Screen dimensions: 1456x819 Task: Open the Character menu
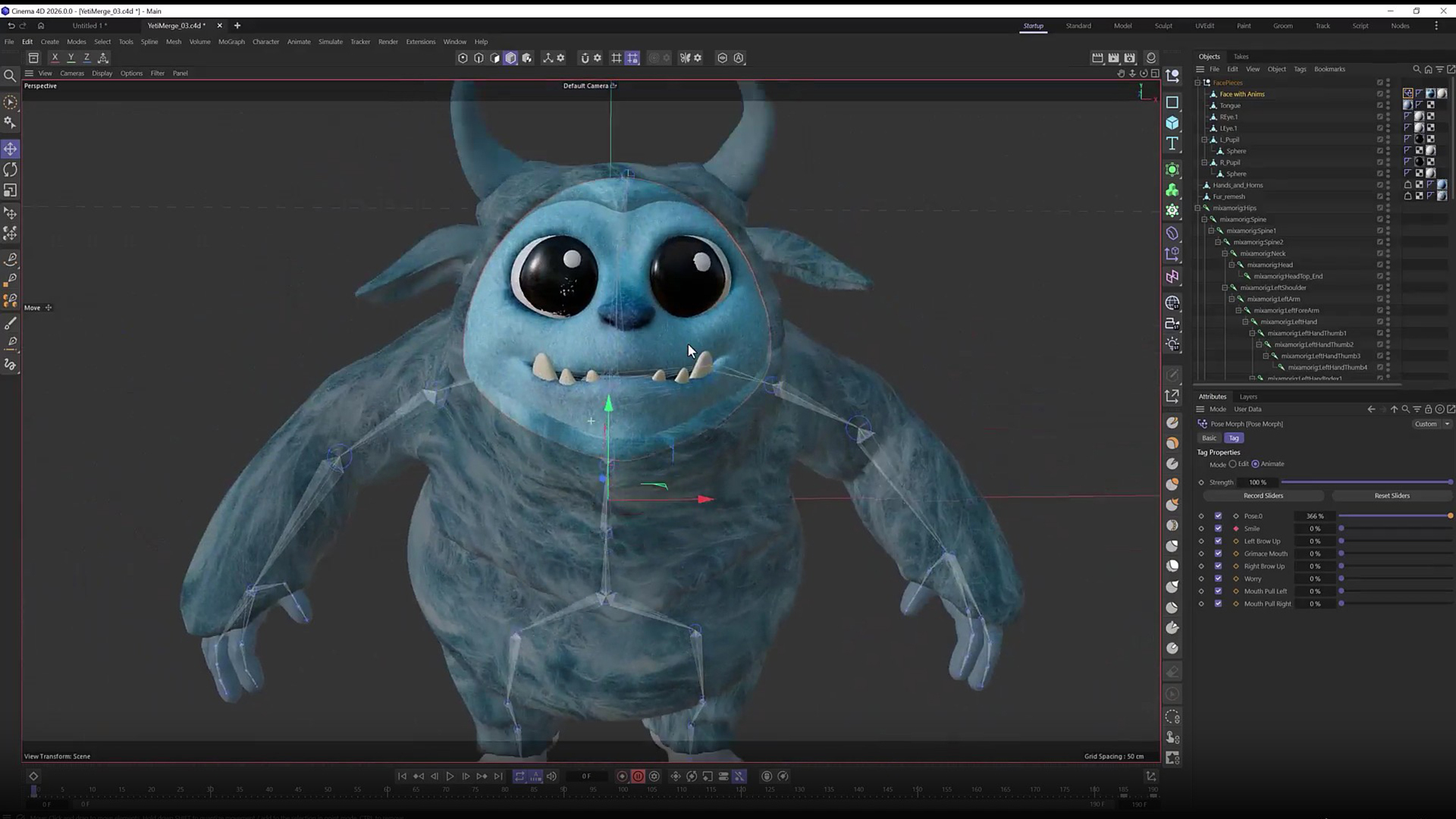tap(266, 42)
